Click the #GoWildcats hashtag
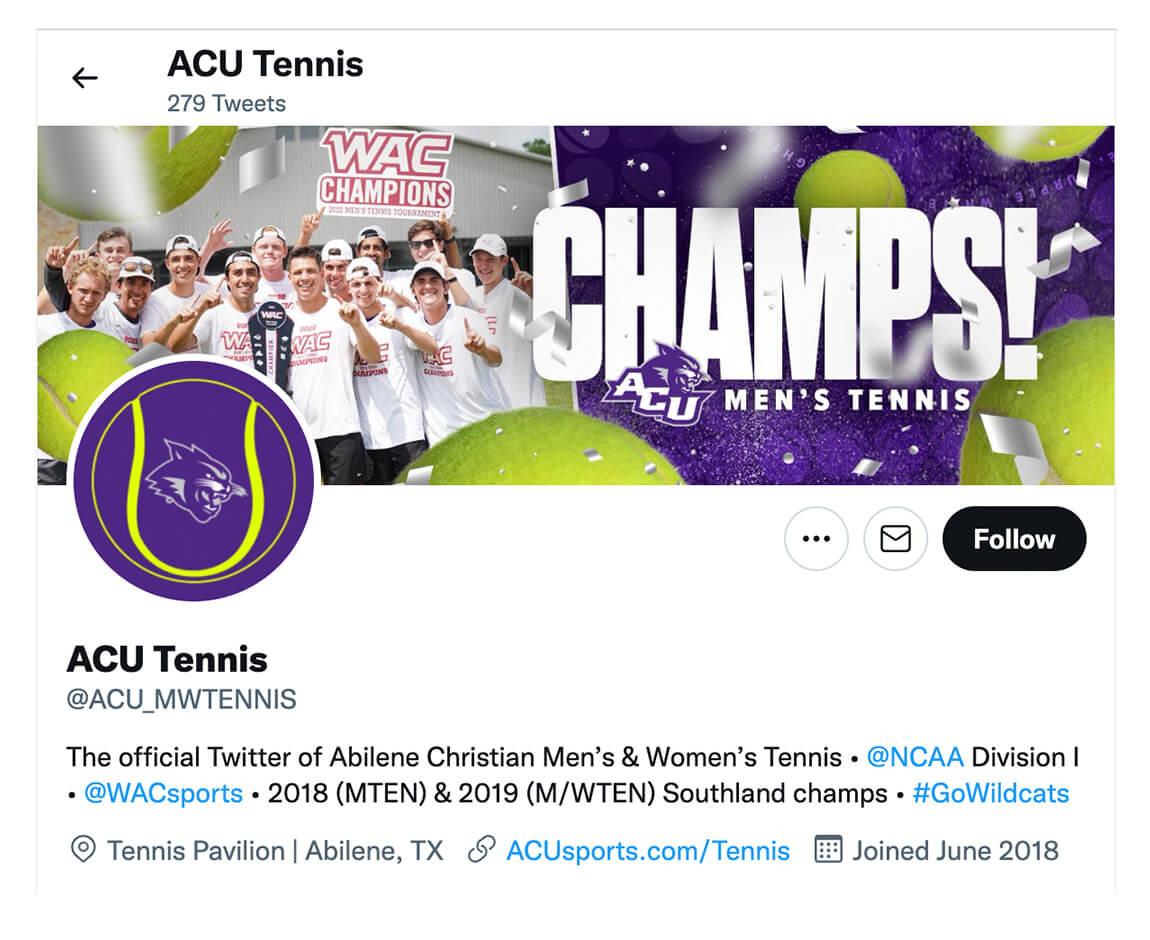Image resolution: width=1150 pixels, height=940 pixels. click(990, 794)
